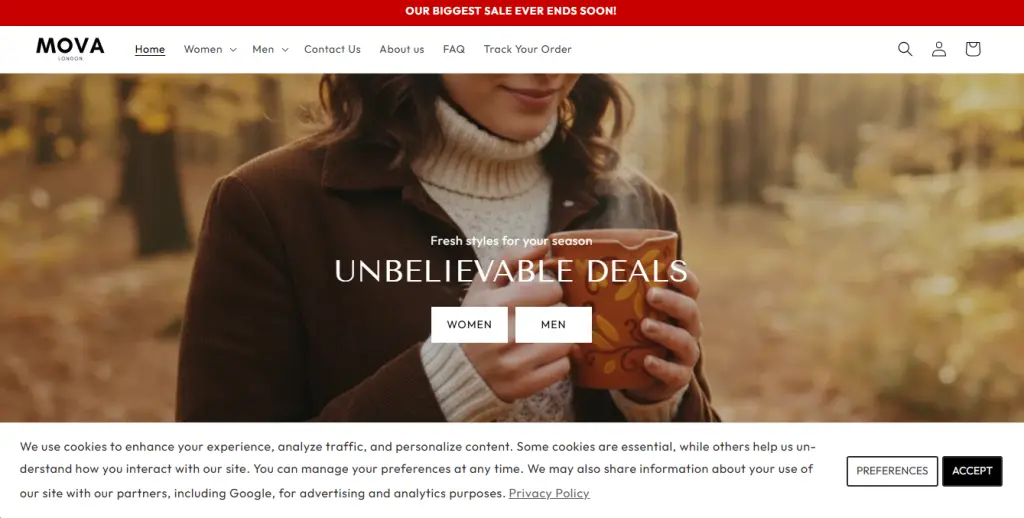The image size is (1024, 518).
Task: Open the Contact Us page
Action: pos(332,49)
